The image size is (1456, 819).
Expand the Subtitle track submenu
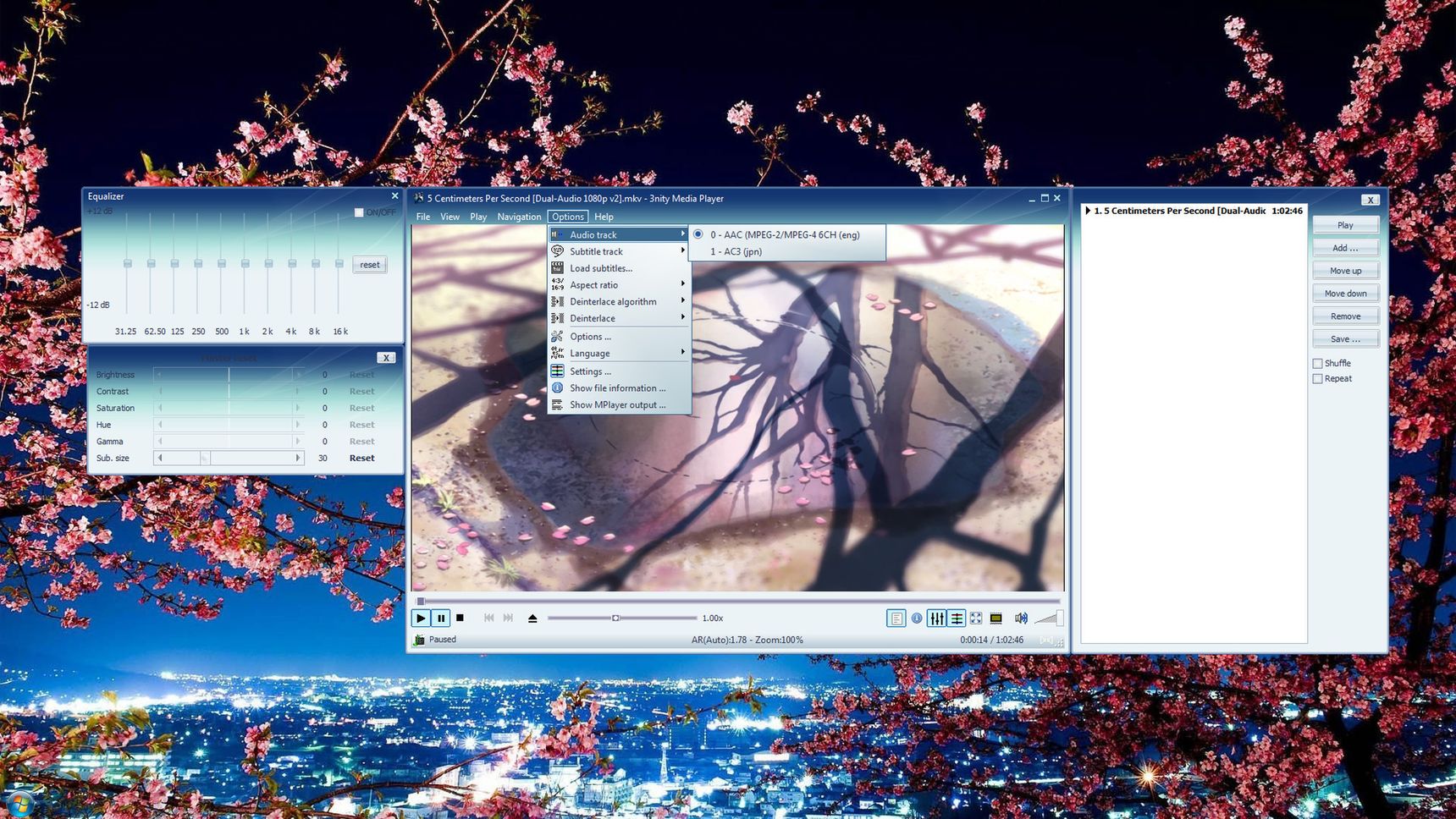682,251
